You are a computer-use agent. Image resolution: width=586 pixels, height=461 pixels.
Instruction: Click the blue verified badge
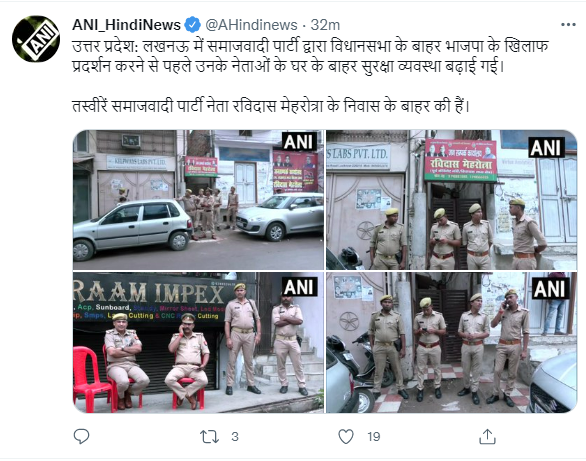click(x=192, y=25)
